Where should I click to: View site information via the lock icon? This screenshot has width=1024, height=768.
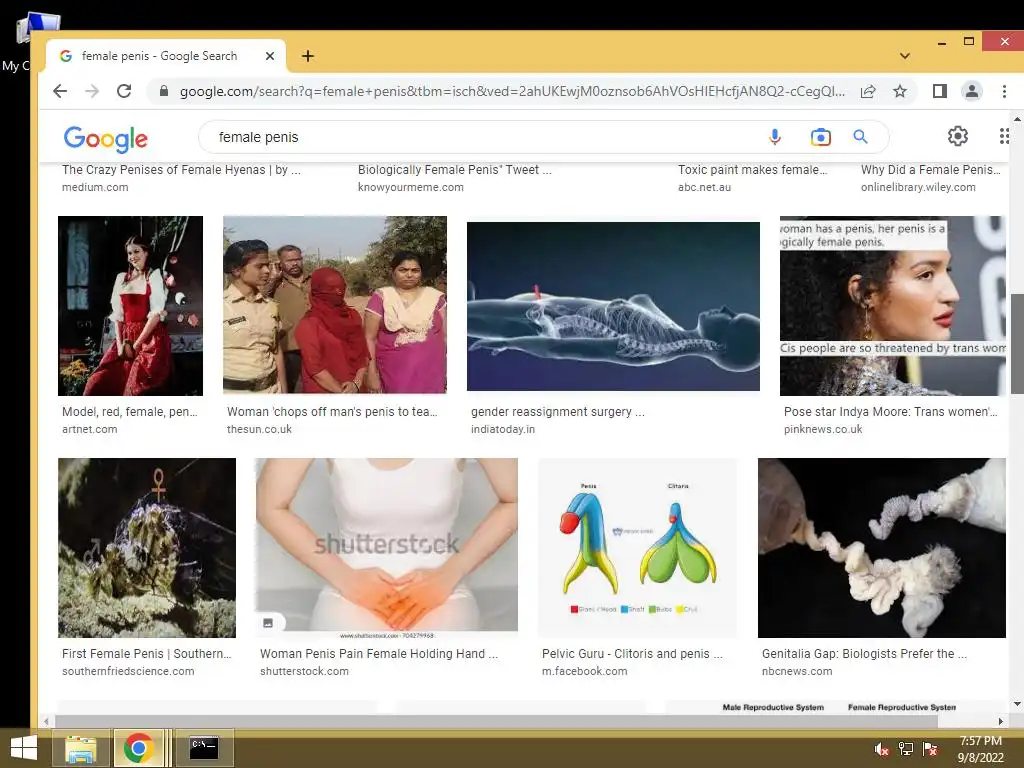pyautogui.click(x=164, y=91)
